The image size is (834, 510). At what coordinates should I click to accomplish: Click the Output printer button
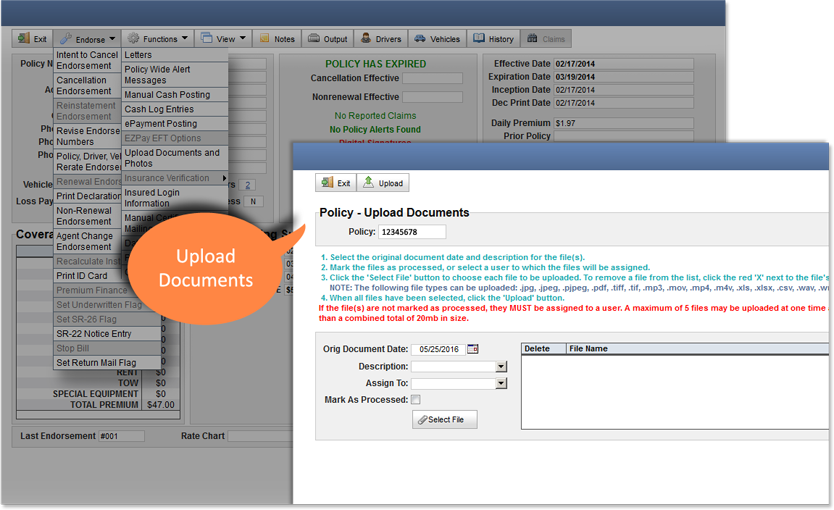click(x=328, y=39)
